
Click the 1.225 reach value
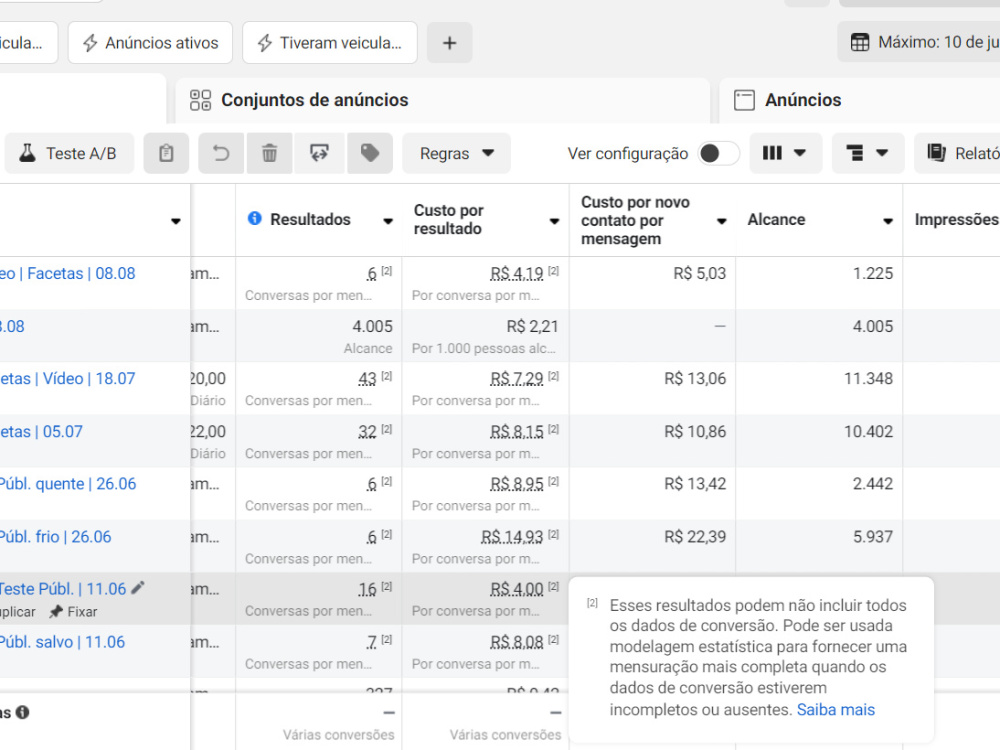point(873,274)
